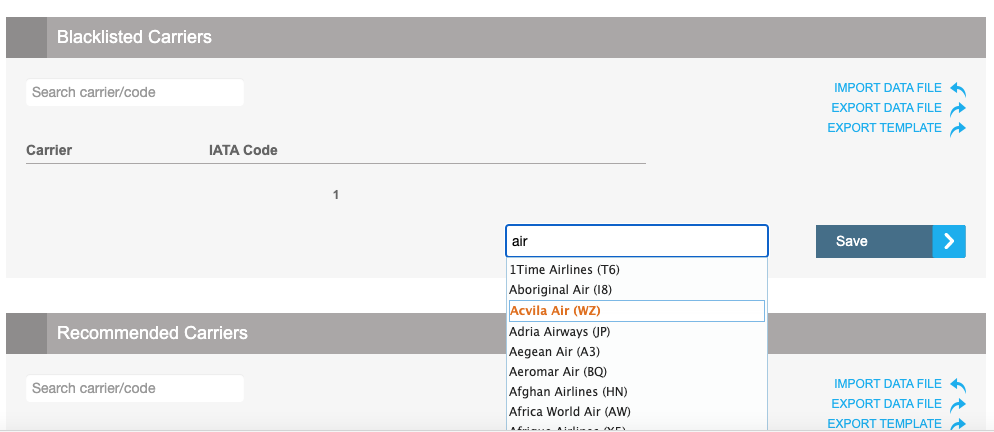
Task: Click the Recommended import arrow icon
Action: 957,385
